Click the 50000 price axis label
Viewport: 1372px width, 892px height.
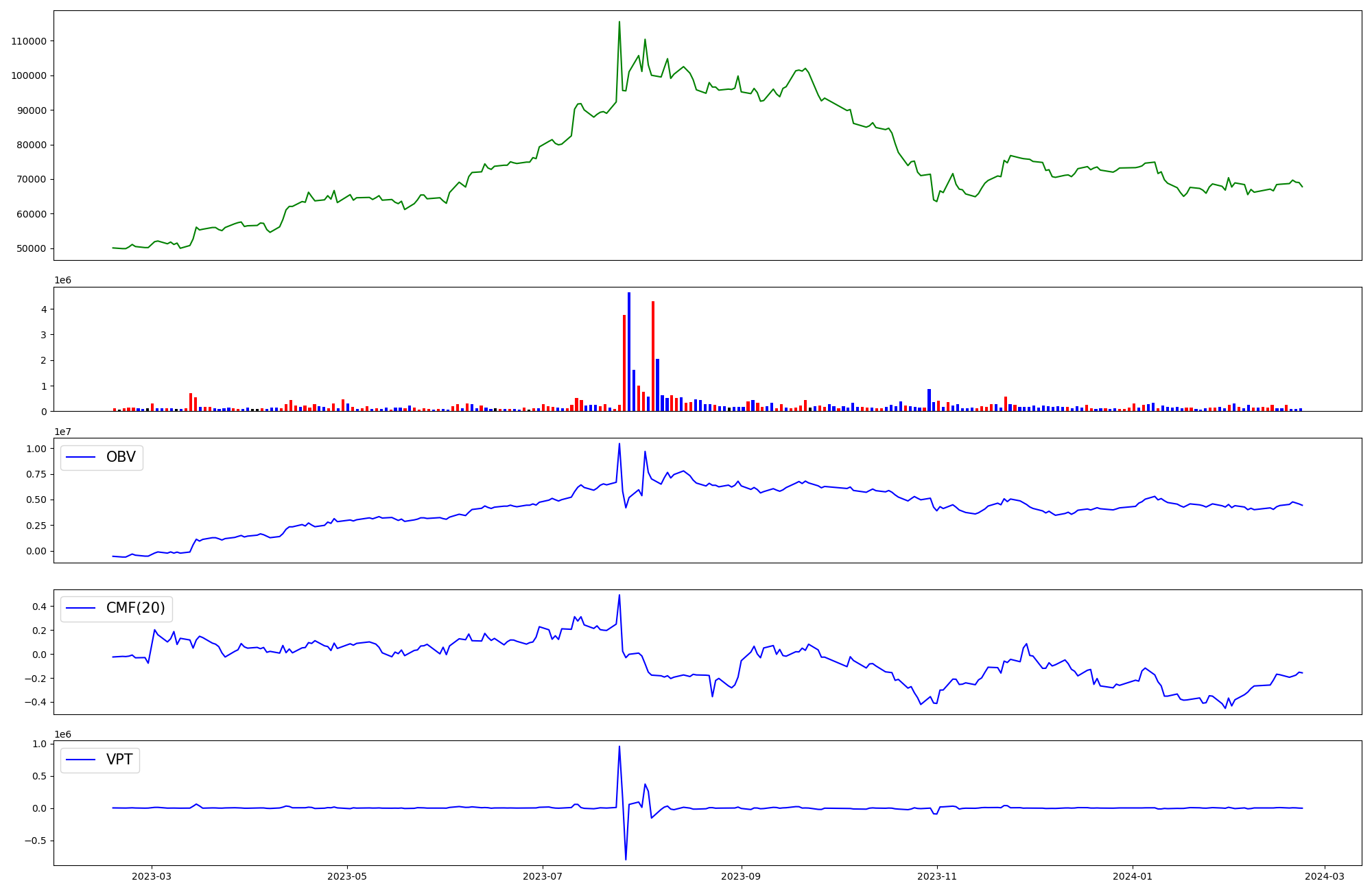pos(32,248)
